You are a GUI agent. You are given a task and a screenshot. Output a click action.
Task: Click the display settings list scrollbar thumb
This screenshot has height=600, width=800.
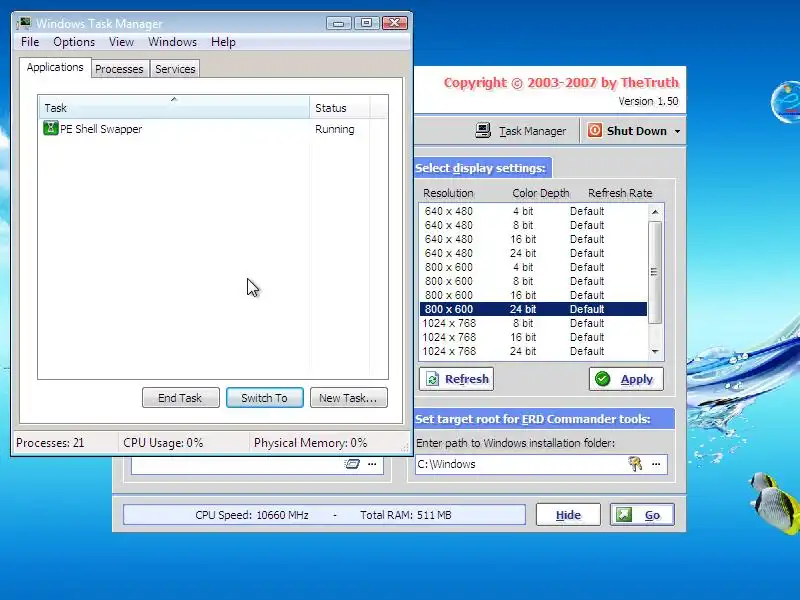tap(656, 272)
